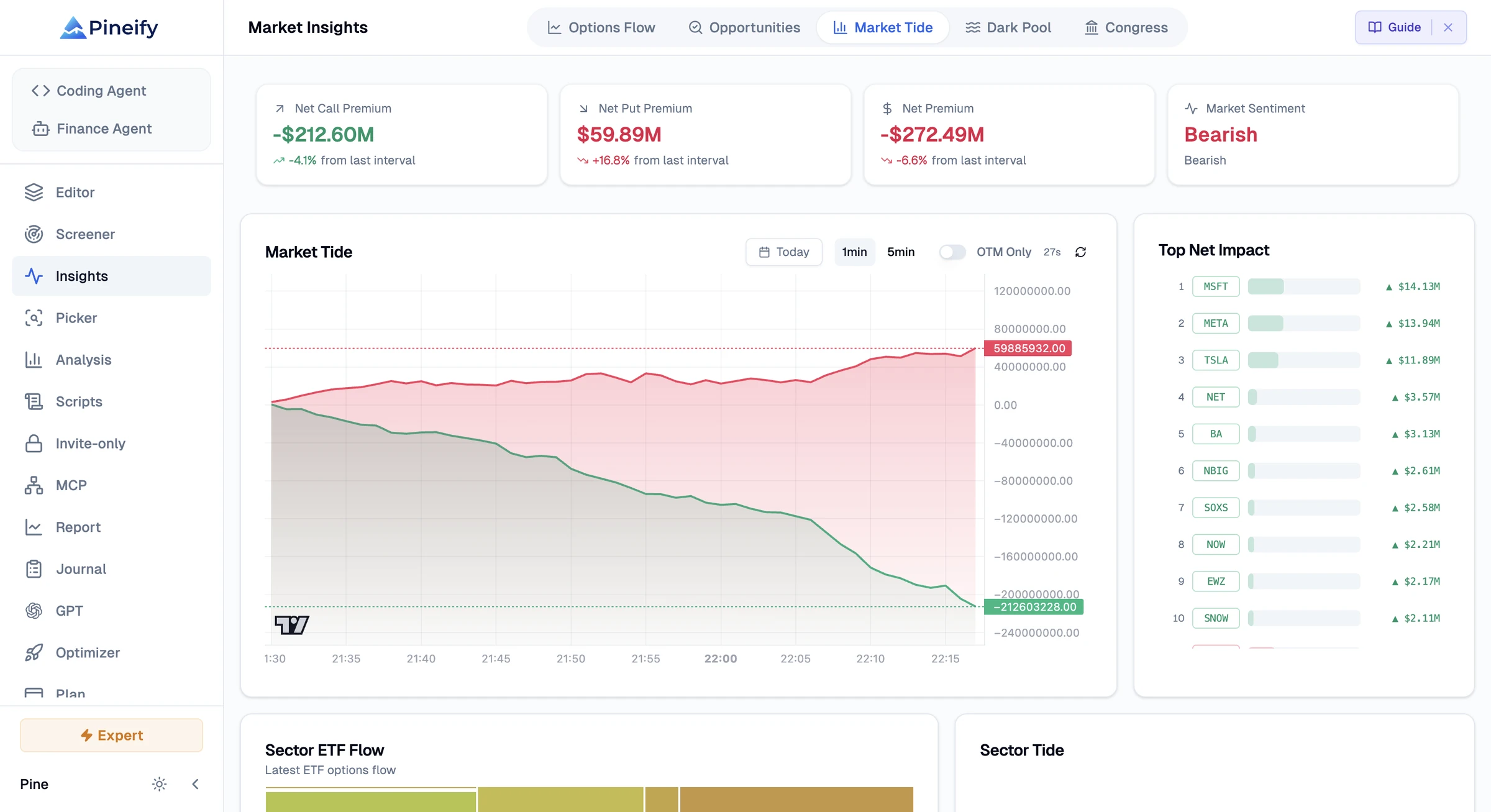Viewport: 1491px width, 812px height.
Task: Click the TSLA ticker tag
Action: [1216, 360]
